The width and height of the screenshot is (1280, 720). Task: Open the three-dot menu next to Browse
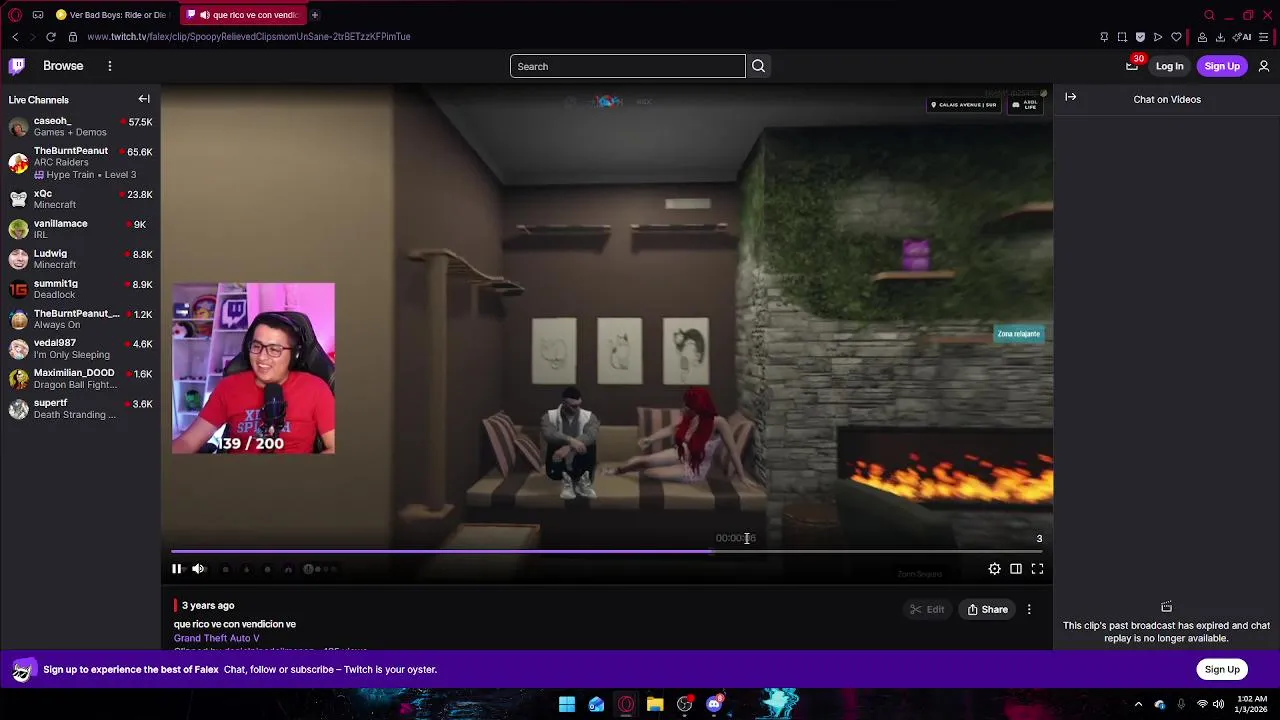(x=110, y=66)
